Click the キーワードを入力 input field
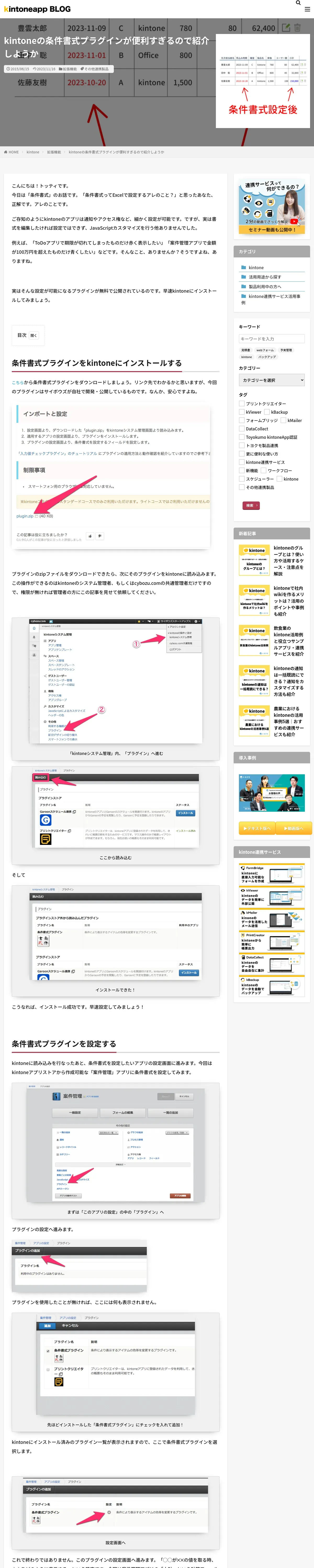Image resolution: width=314 pixels, height=1568 pixels. point(271,339)
